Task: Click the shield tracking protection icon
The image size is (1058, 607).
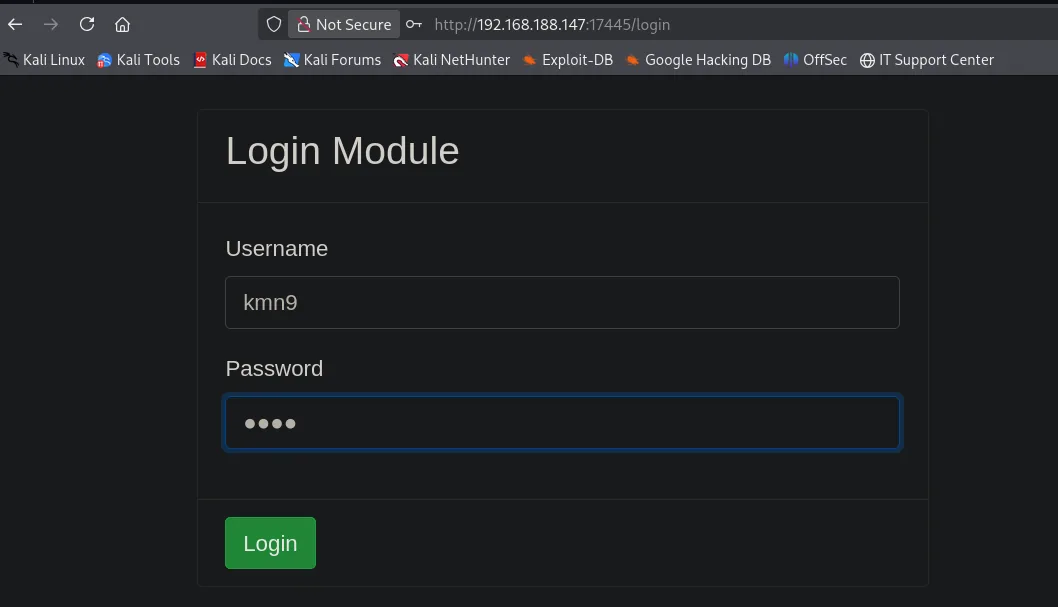Action: point(273,25)
